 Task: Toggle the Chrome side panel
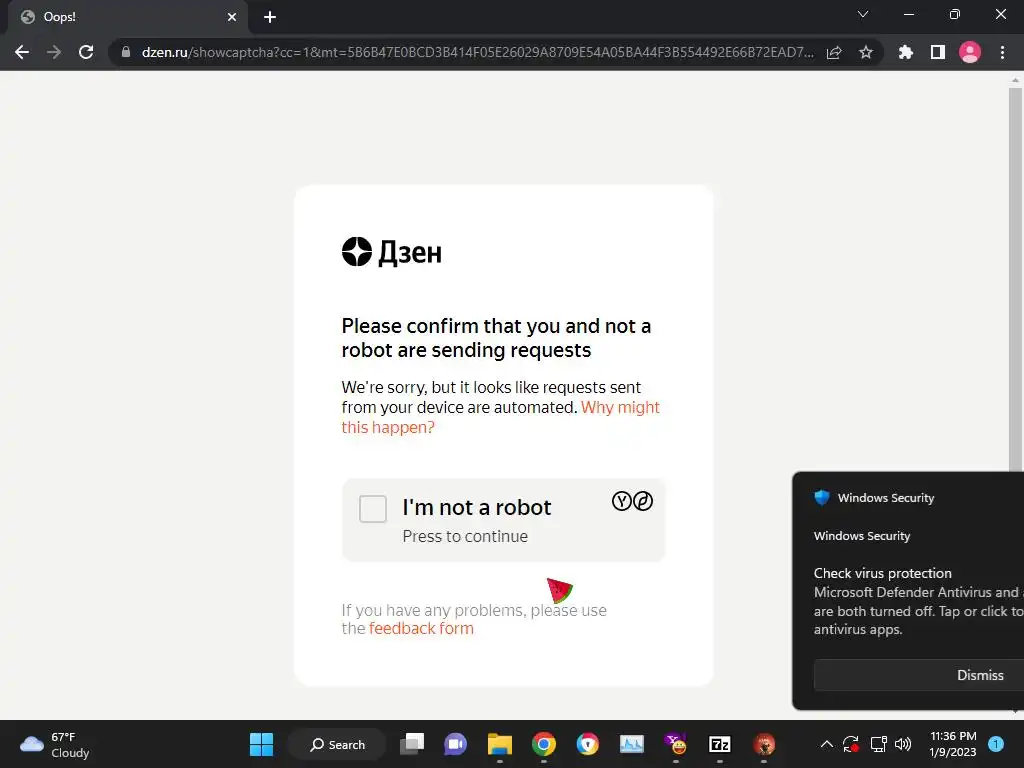click(938, 52)
